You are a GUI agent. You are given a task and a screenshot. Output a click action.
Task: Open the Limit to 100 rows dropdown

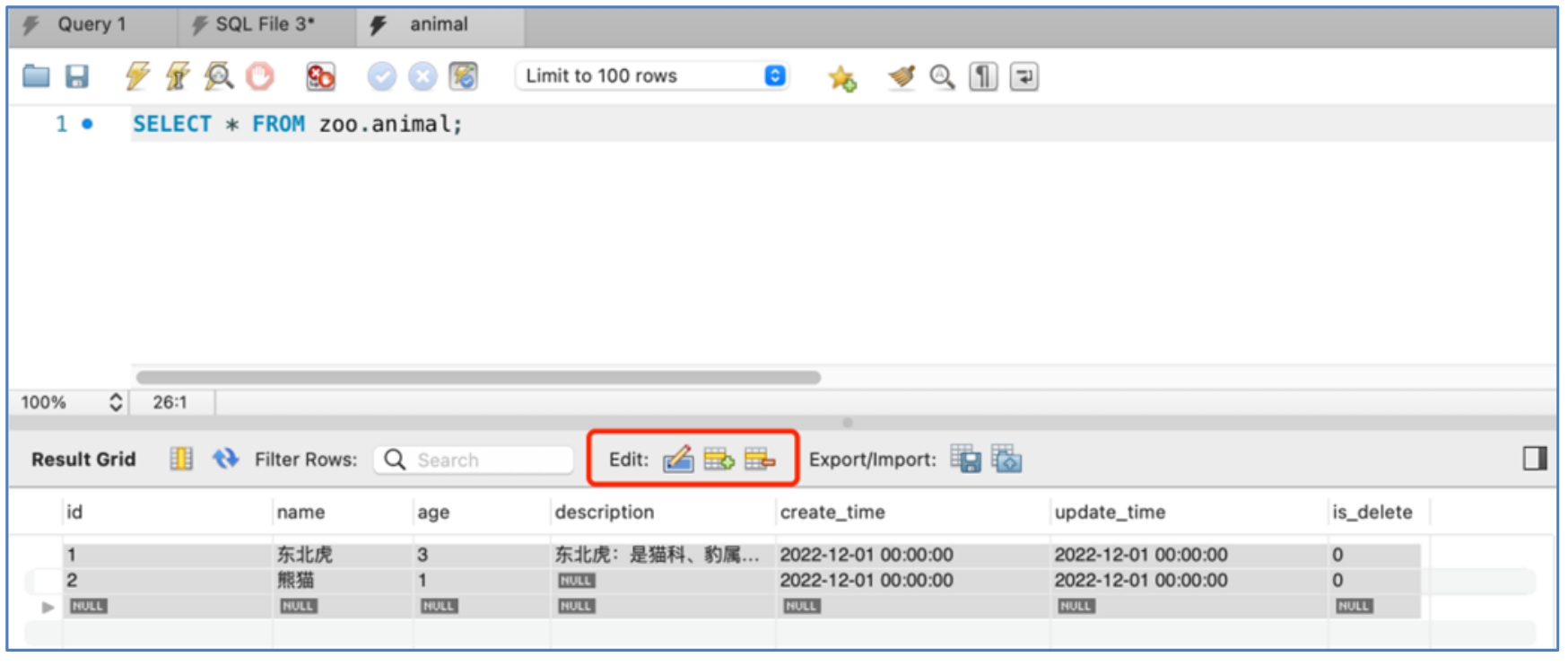[652, 76]
